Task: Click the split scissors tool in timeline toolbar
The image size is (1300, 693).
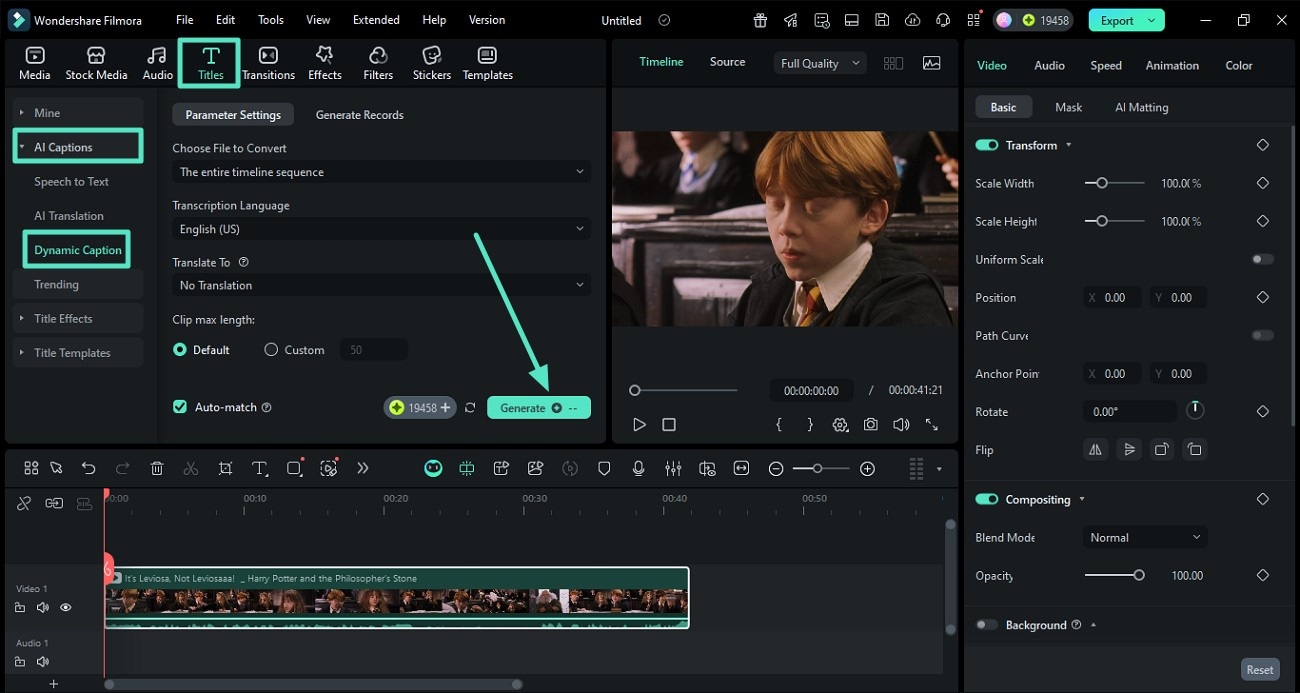Action: coord(191,468)
